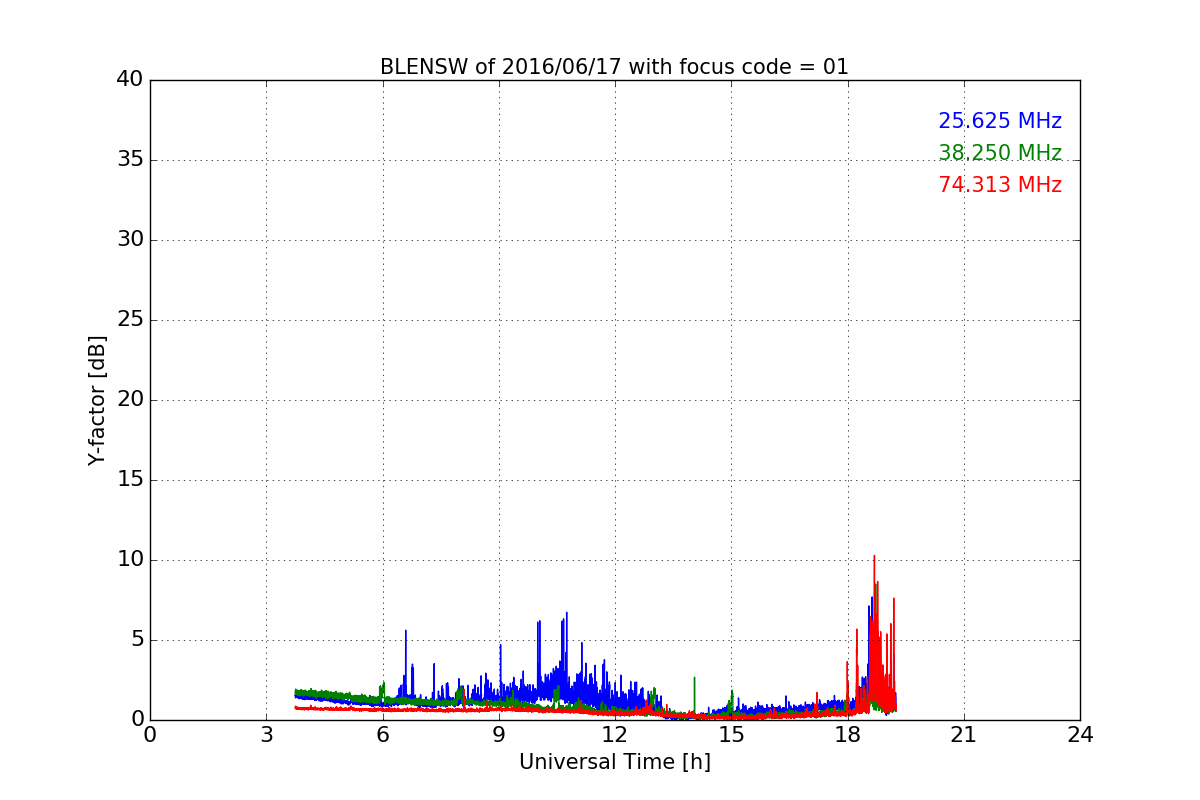Click the plot title "BLENSW of 2016/06/17 with focus code = 01"
1200x800 pixels.
(x=614, y=67)
